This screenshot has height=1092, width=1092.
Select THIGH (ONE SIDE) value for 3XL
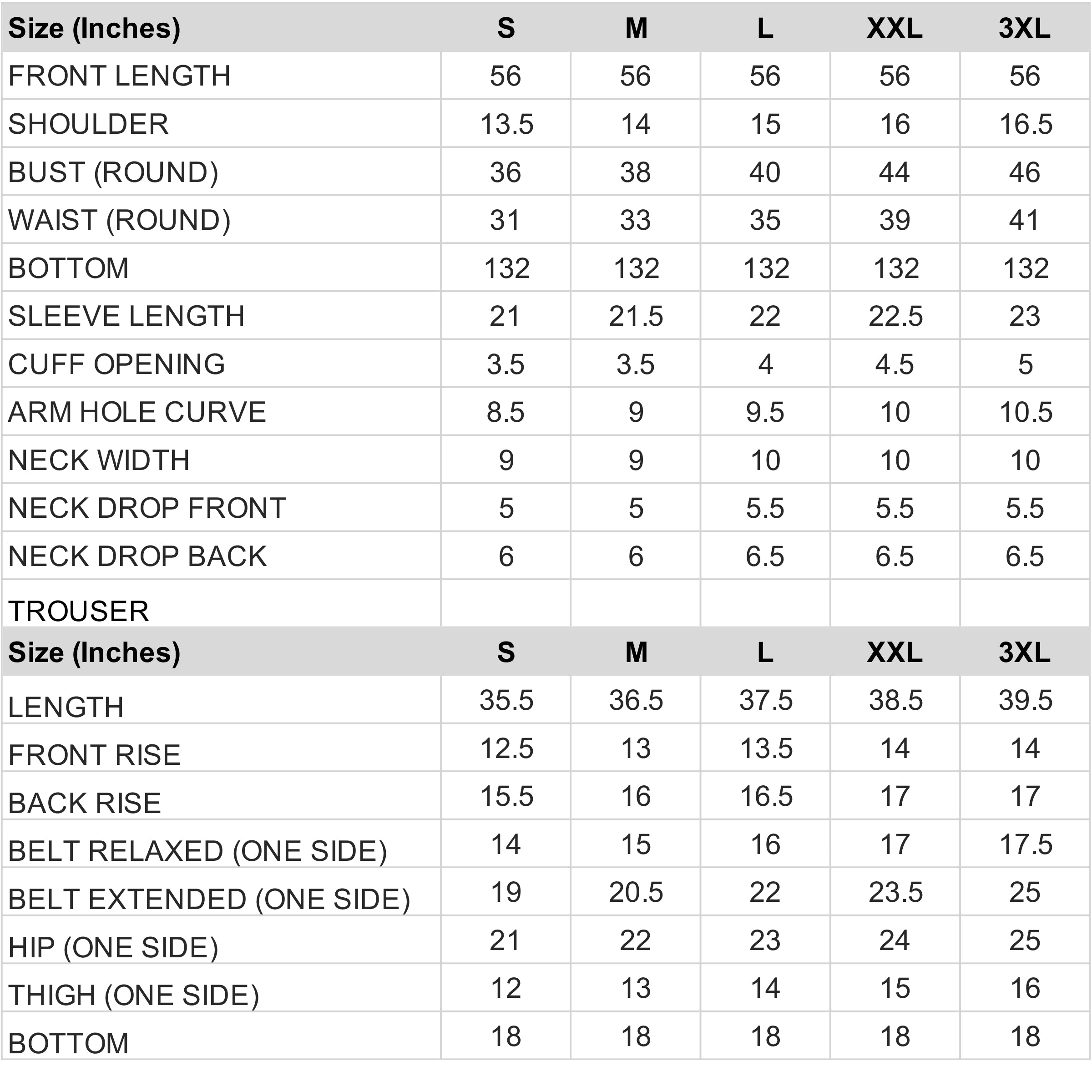click(x=1025, y=989)
